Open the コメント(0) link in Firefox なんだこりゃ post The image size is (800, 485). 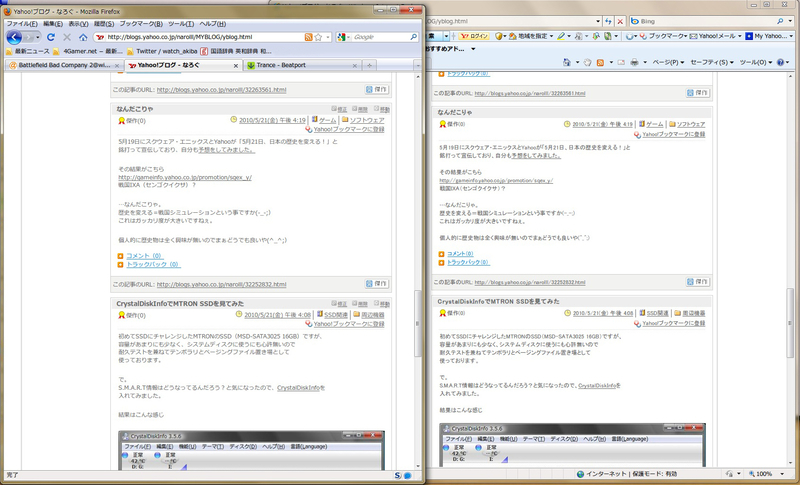144,256
